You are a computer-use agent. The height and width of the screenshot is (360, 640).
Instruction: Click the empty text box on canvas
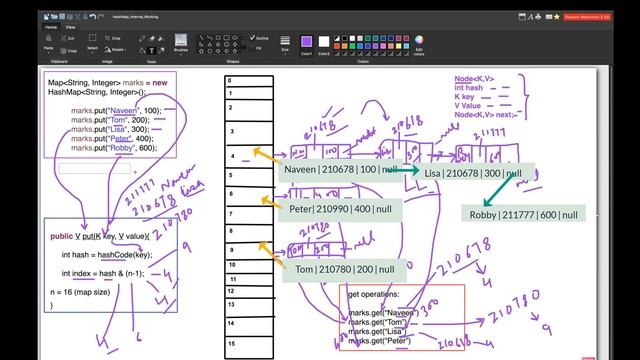coord(95,168)
